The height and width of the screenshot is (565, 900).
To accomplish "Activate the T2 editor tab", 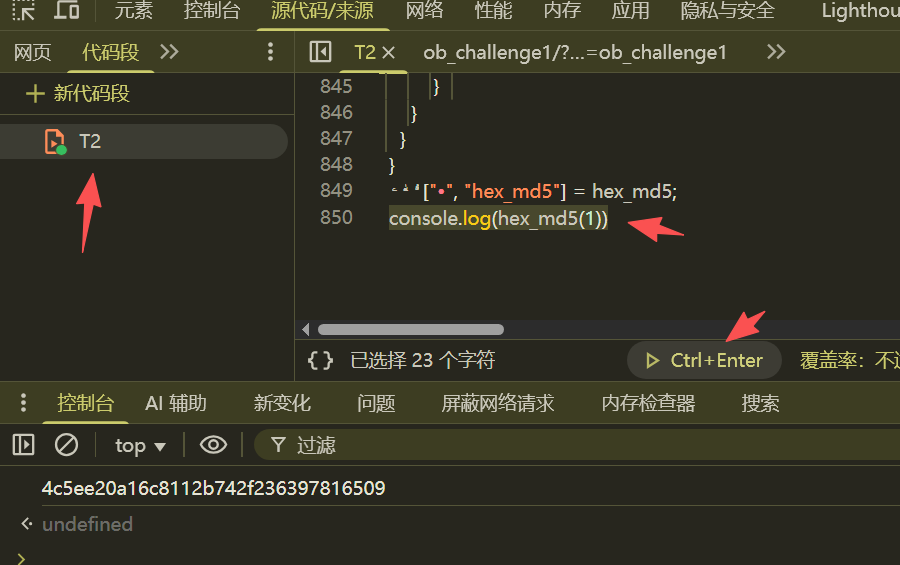I will (364, 53).
